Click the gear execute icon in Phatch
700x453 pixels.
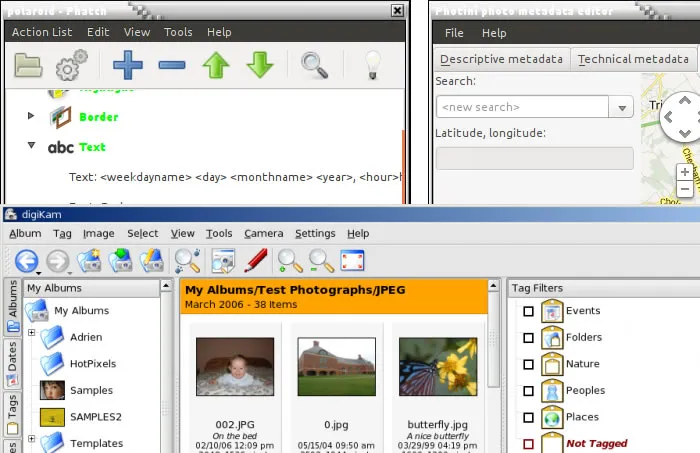[72, 66]
